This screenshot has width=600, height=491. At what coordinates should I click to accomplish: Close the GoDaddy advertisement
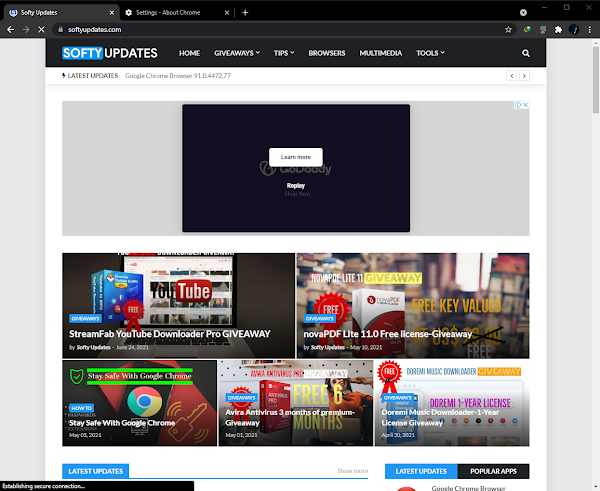point(526,105)
